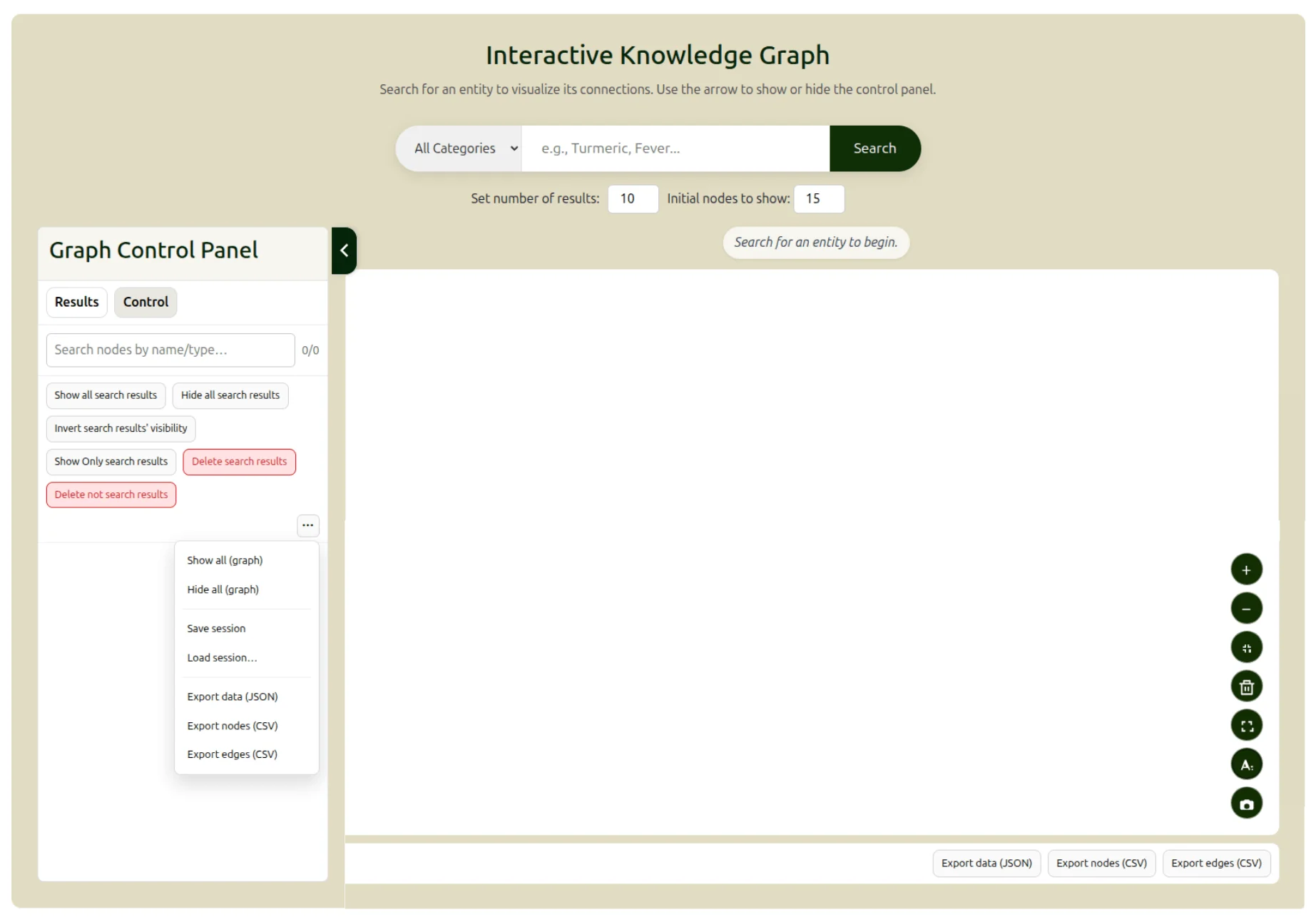Zoom out with the minus icon
The height and width of the screenshot is (922, 1316).
pyautogui.click(x=1246, y=609)
